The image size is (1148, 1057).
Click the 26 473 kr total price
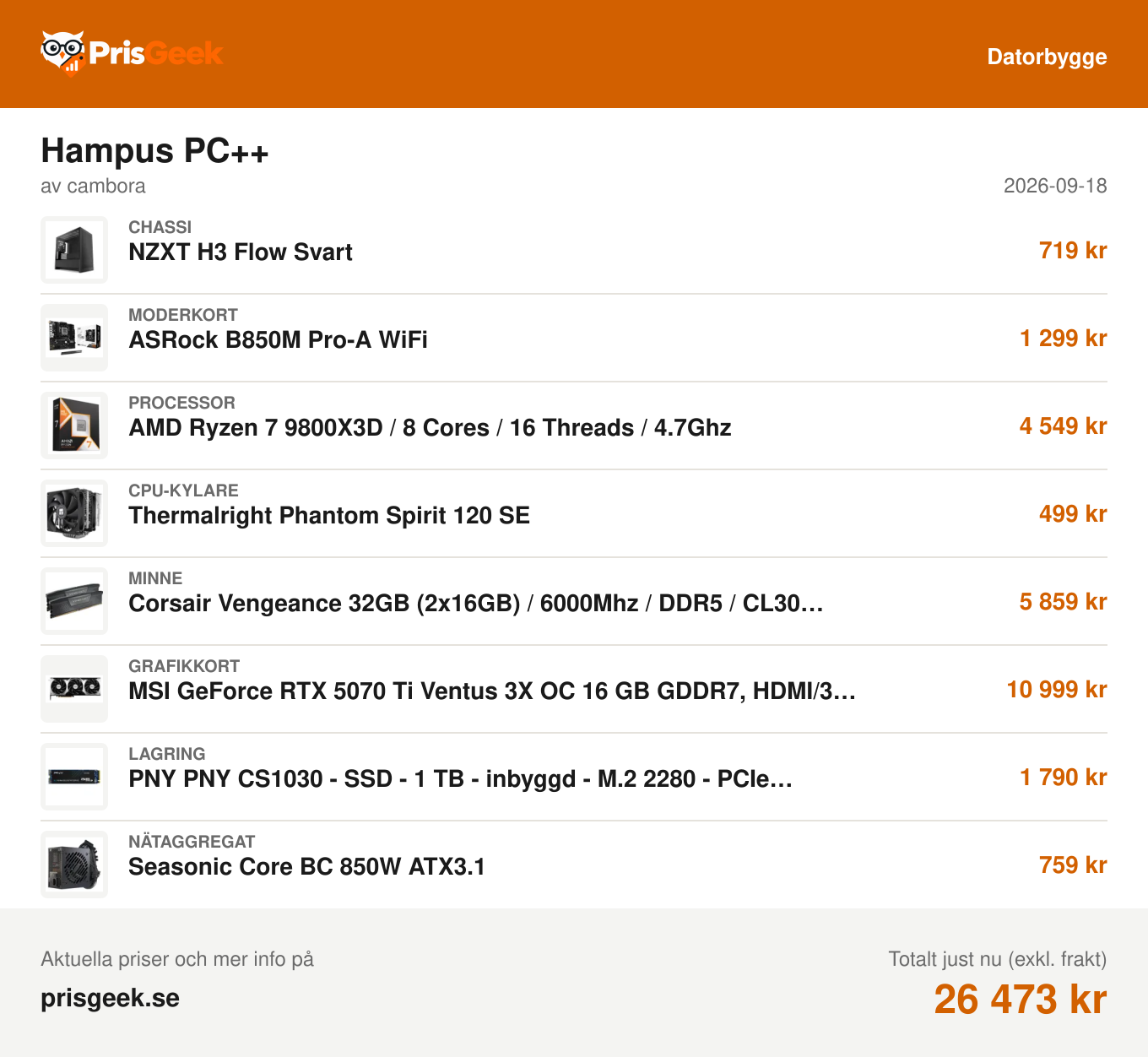[x=1021, y=1000]
